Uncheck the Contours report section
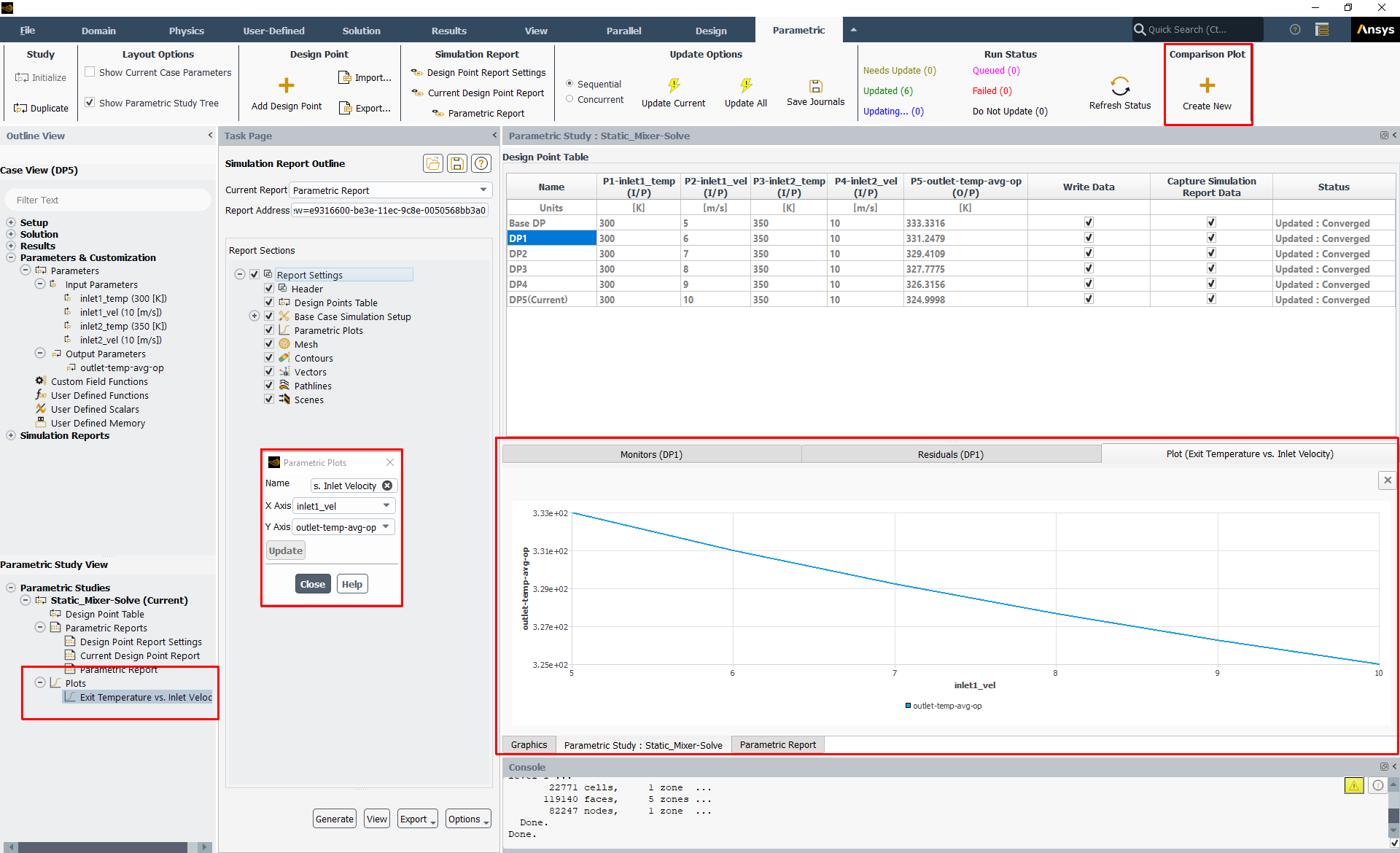The image size is (1400, 853). [269, 358]
